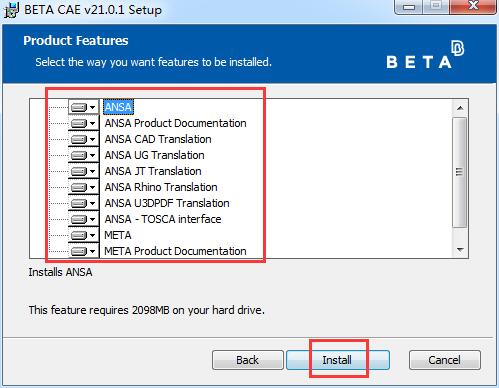Open install-state dropdown for ANSA Product Documentation
This screenshot has width=499, height=388.
pos(83,123)
